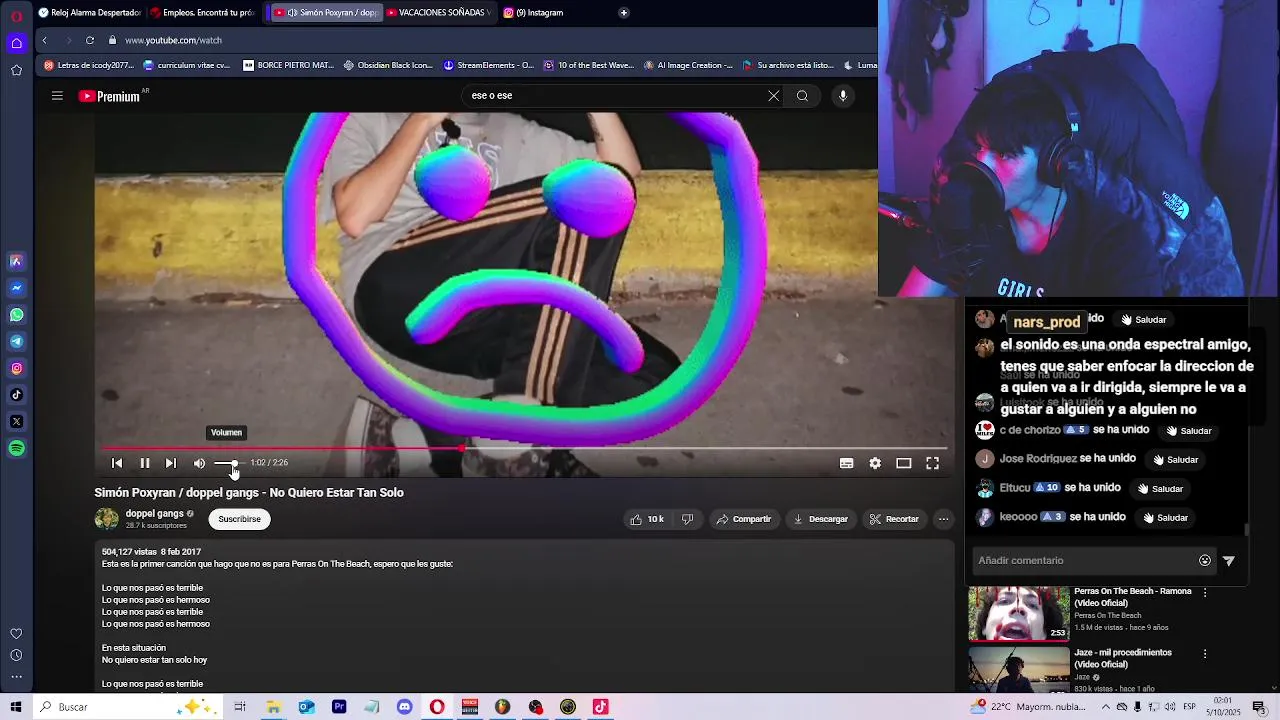Image resolution: width=1280 pixels, height=720 pixels.
Task: Open Spotify in the Opera sidebar
Action: click(x=16, y=449)
